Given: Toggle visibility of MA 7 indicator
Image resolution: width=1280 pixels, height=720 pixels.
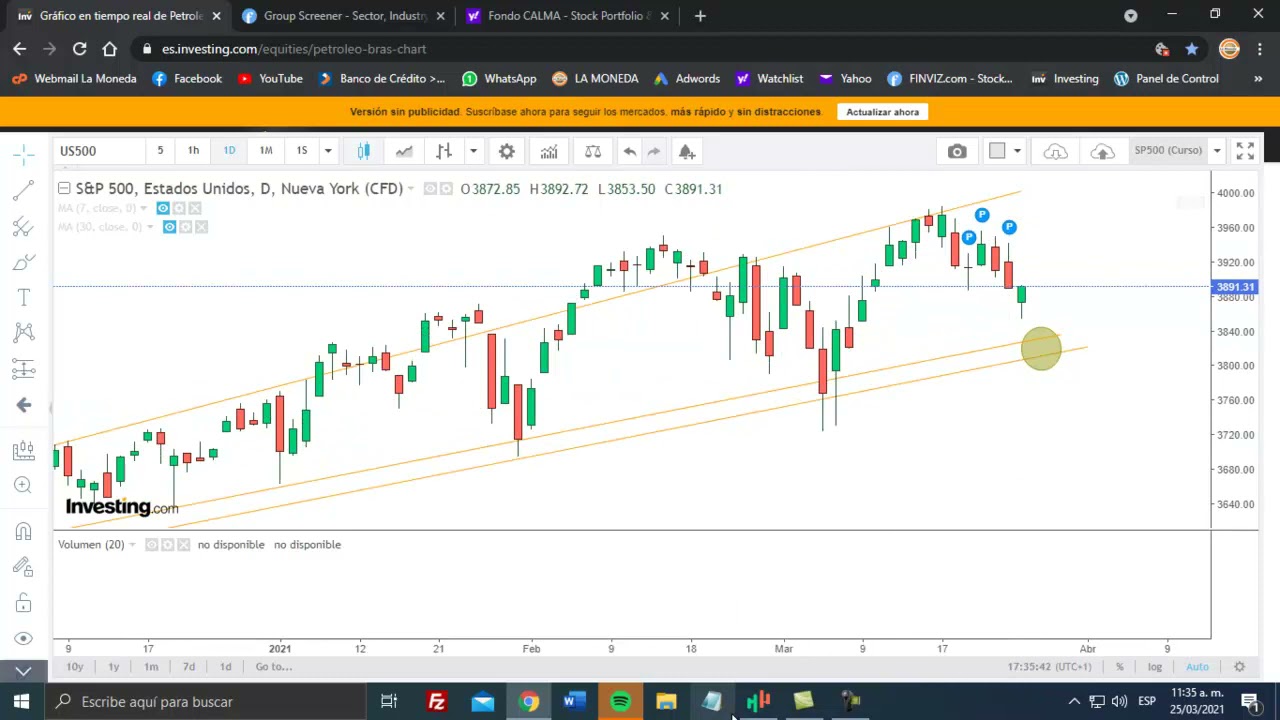Looking at the screenshot, I should coord(163,208).
